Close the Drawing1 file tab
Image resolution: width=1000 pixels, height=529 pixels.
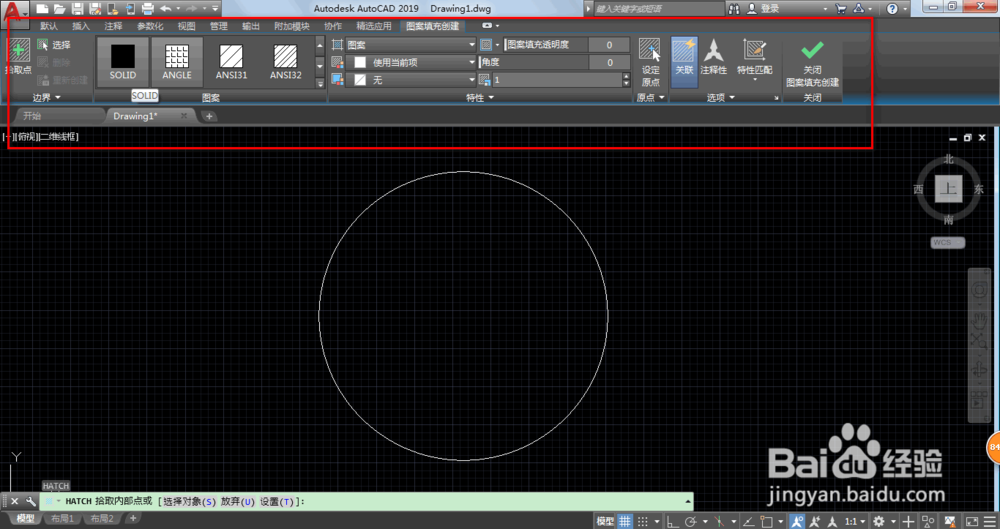pyautogui.click(x=184, y=116)
